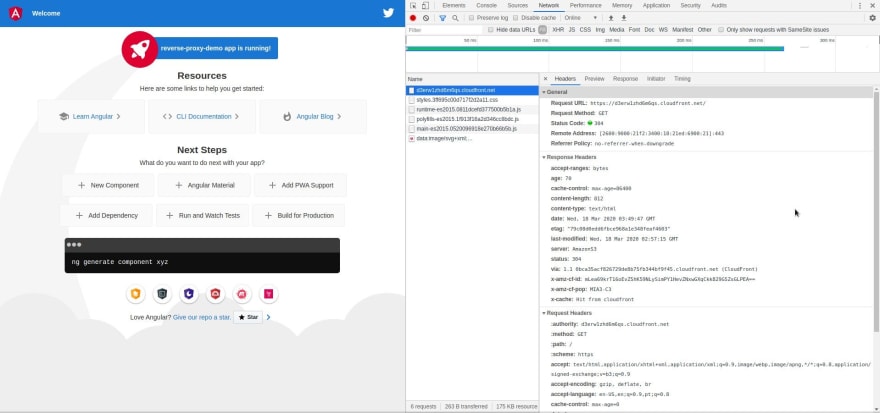Clear the network log
This screenshot has width=880, height=413.
click(426, 18)
